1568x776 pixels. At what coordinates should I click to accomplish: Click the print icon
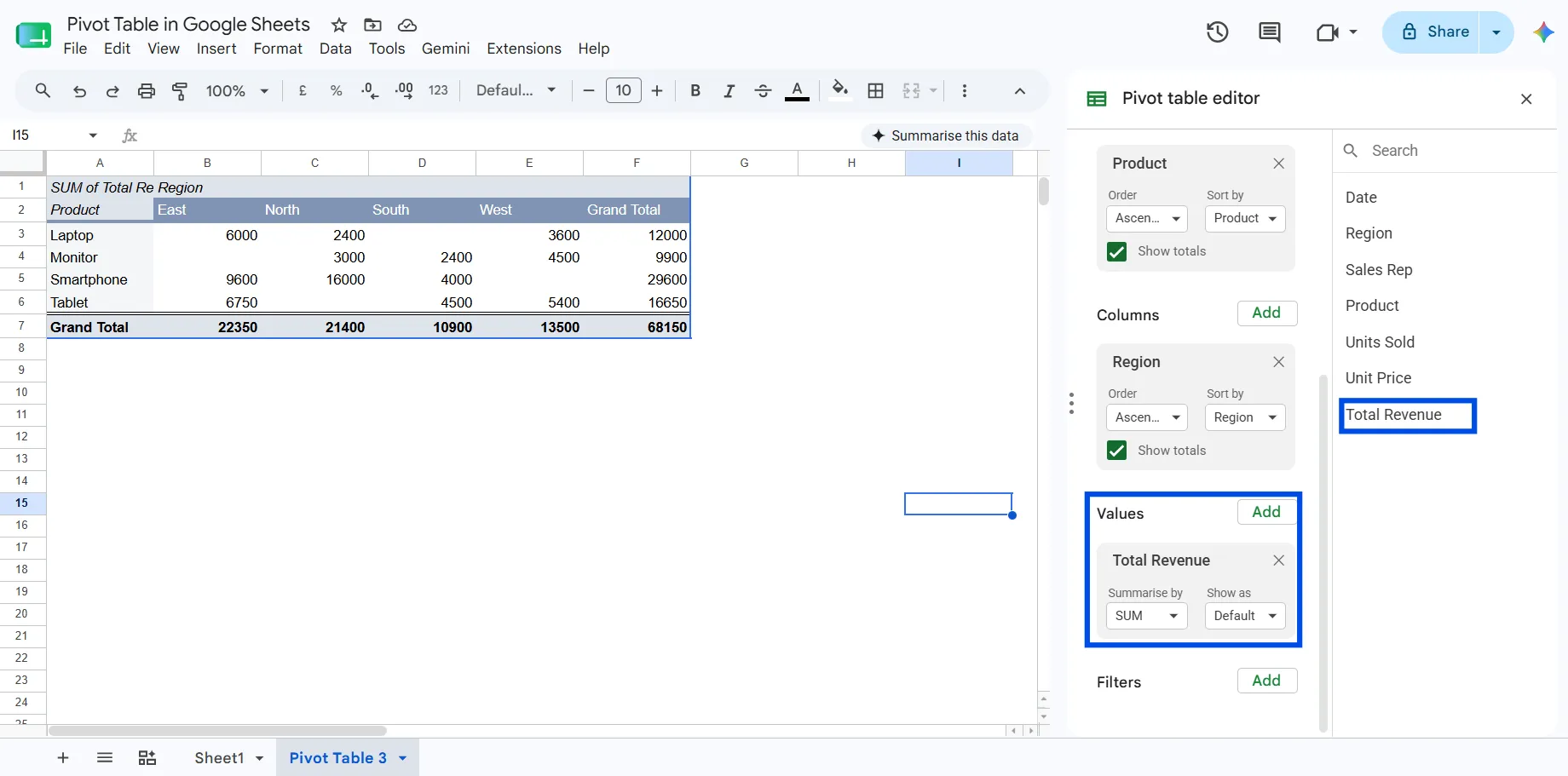click(147, 91)
